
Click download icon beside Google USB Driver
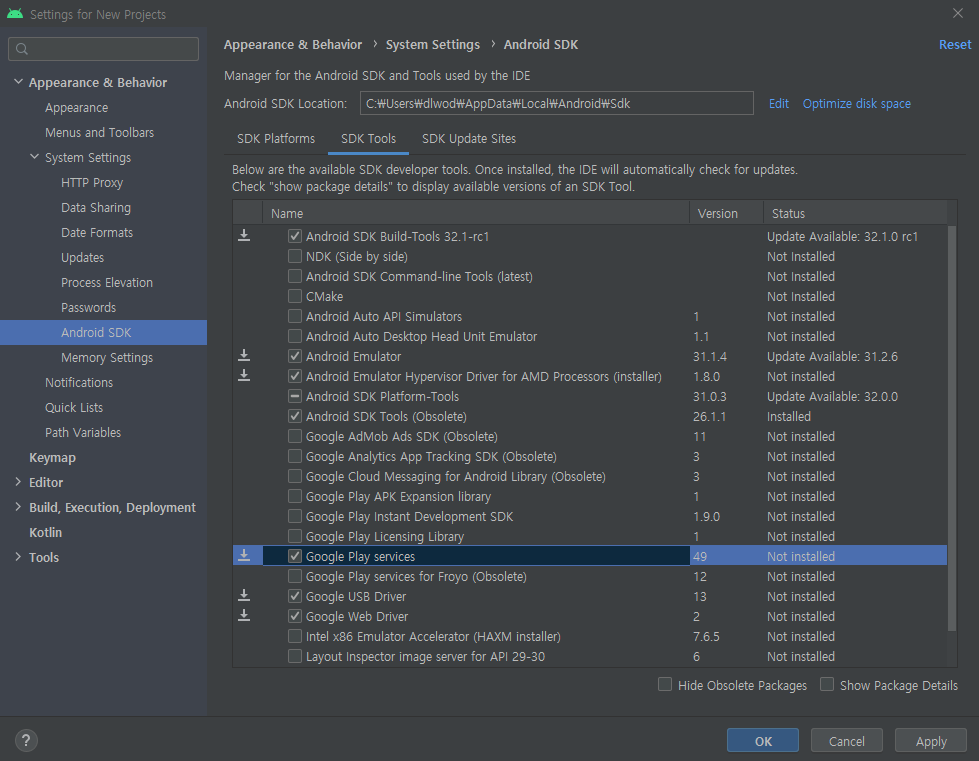pyautogui.click(x=244, y=595)
